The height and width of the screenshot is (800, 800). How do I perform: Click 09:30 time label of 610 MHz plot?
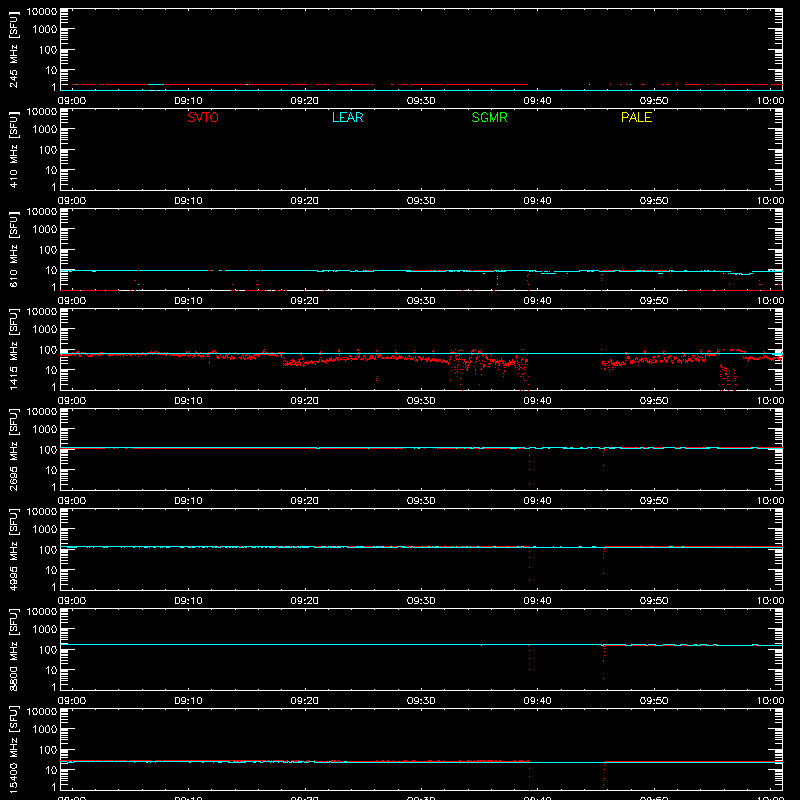point(421,301)
